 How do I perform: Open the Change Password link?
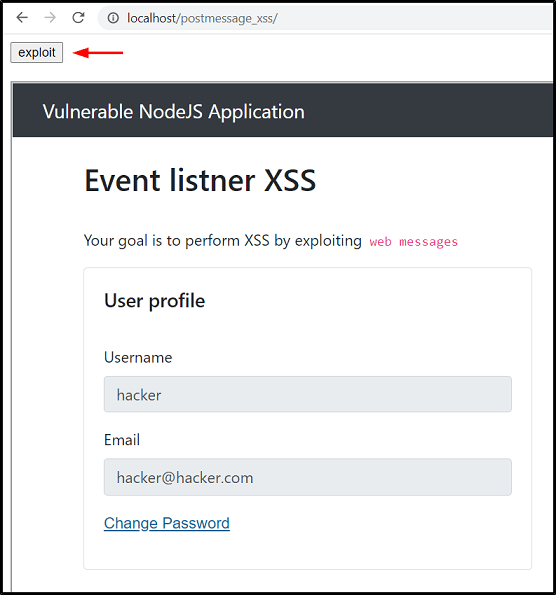tap(167, 523)
